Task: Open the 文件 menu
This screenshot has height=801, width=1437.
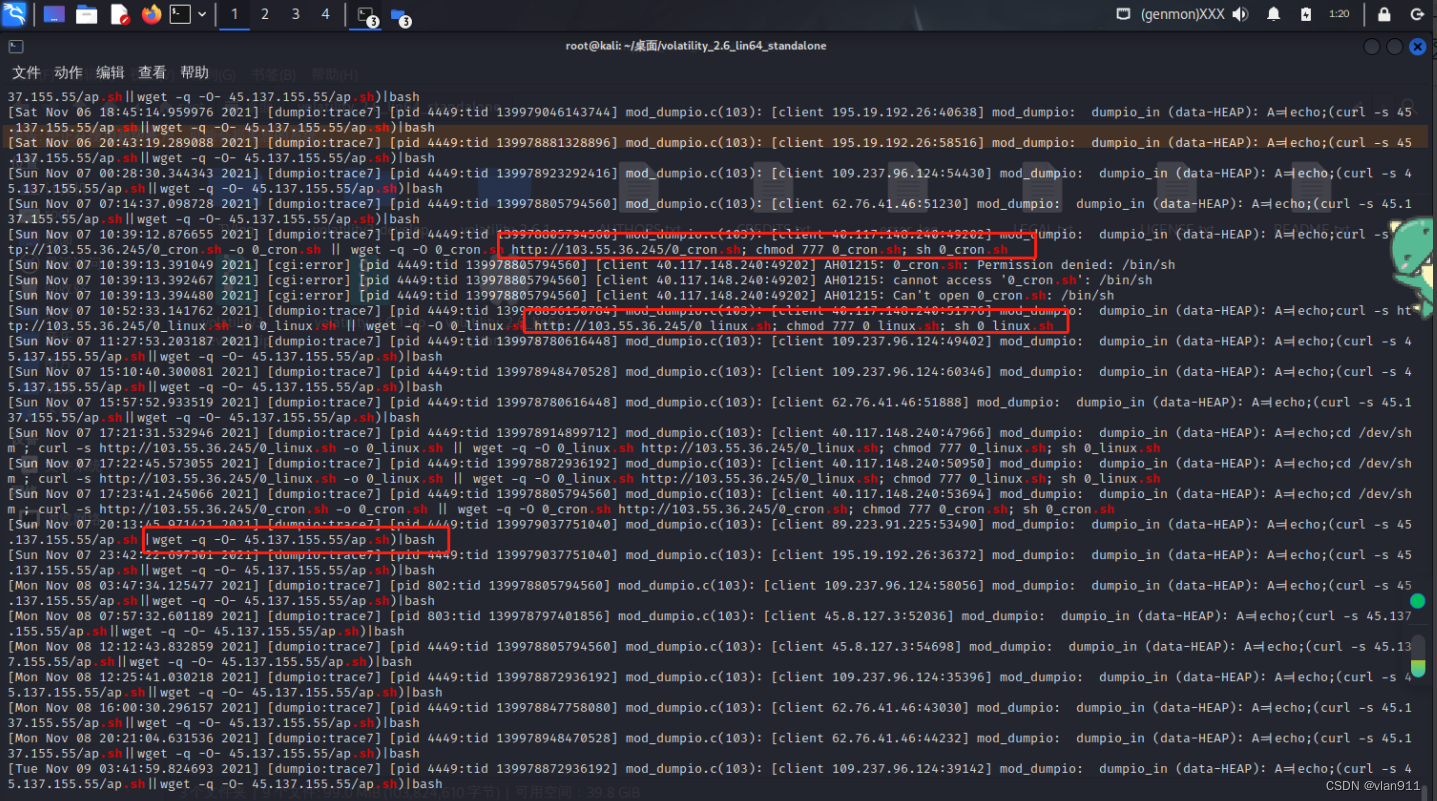Action: point(26,72)
